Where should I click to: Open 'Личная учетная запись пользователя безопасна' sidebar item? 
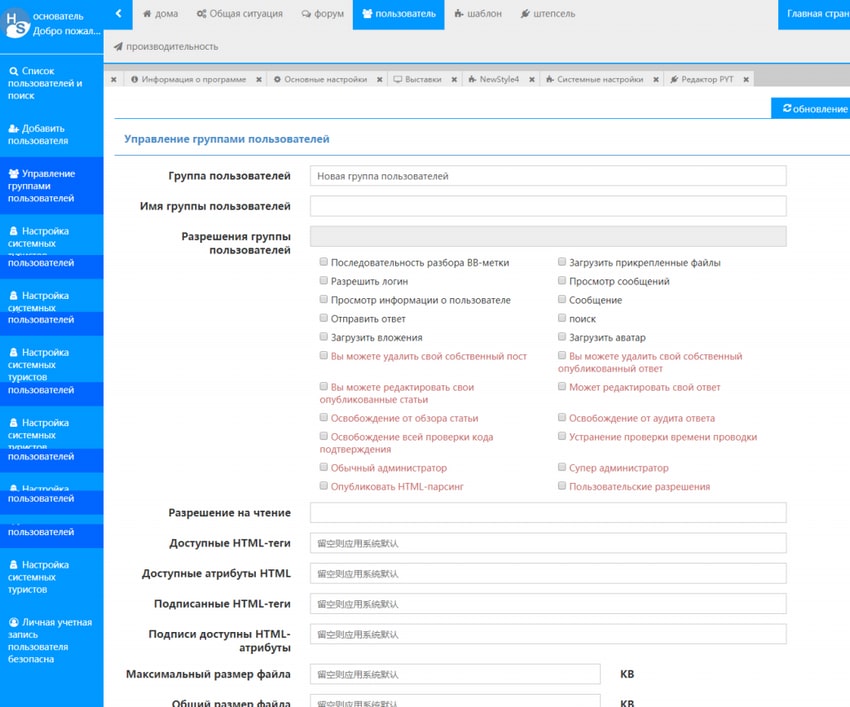coord(51,640)
